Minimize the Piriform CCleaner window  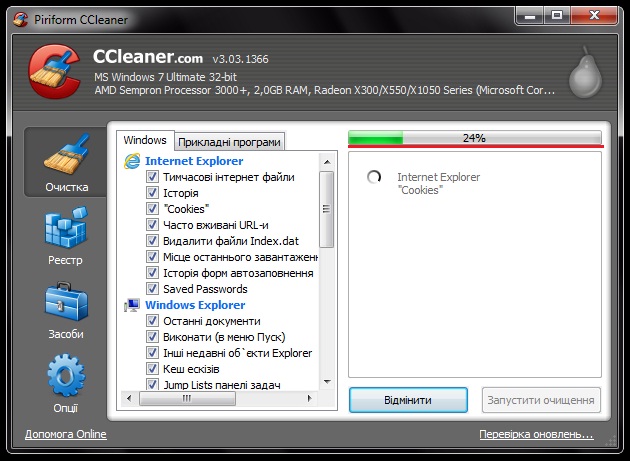point(530,16)
